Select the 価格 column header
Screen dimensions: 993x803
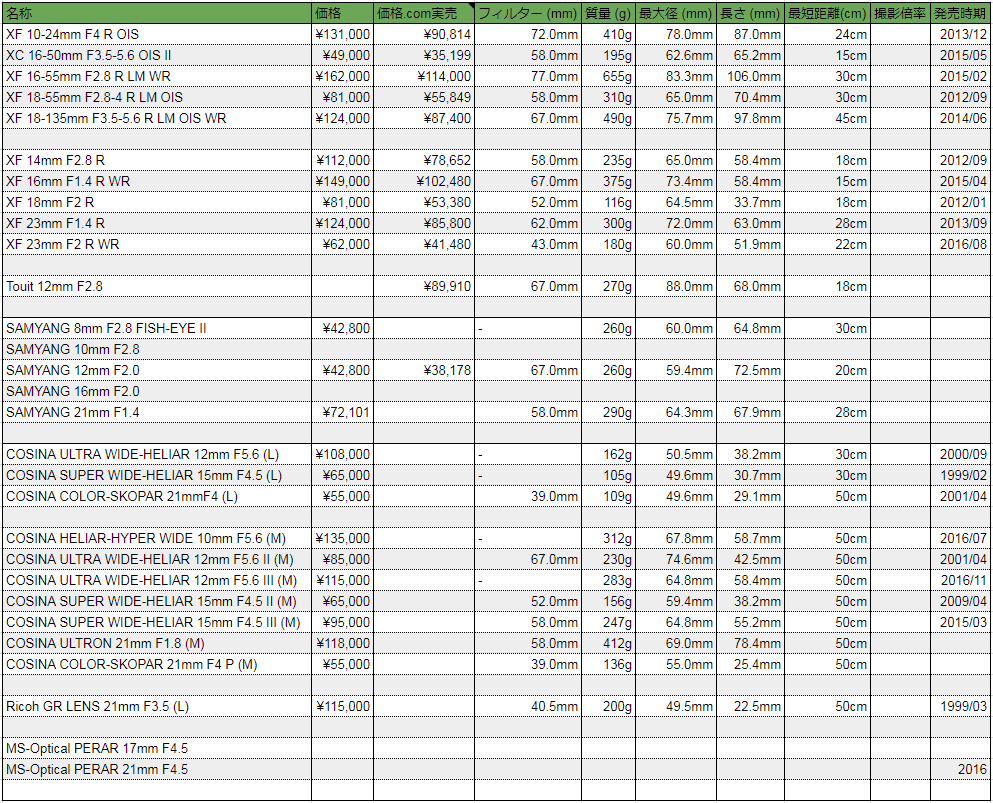click(x=342, y=13)
